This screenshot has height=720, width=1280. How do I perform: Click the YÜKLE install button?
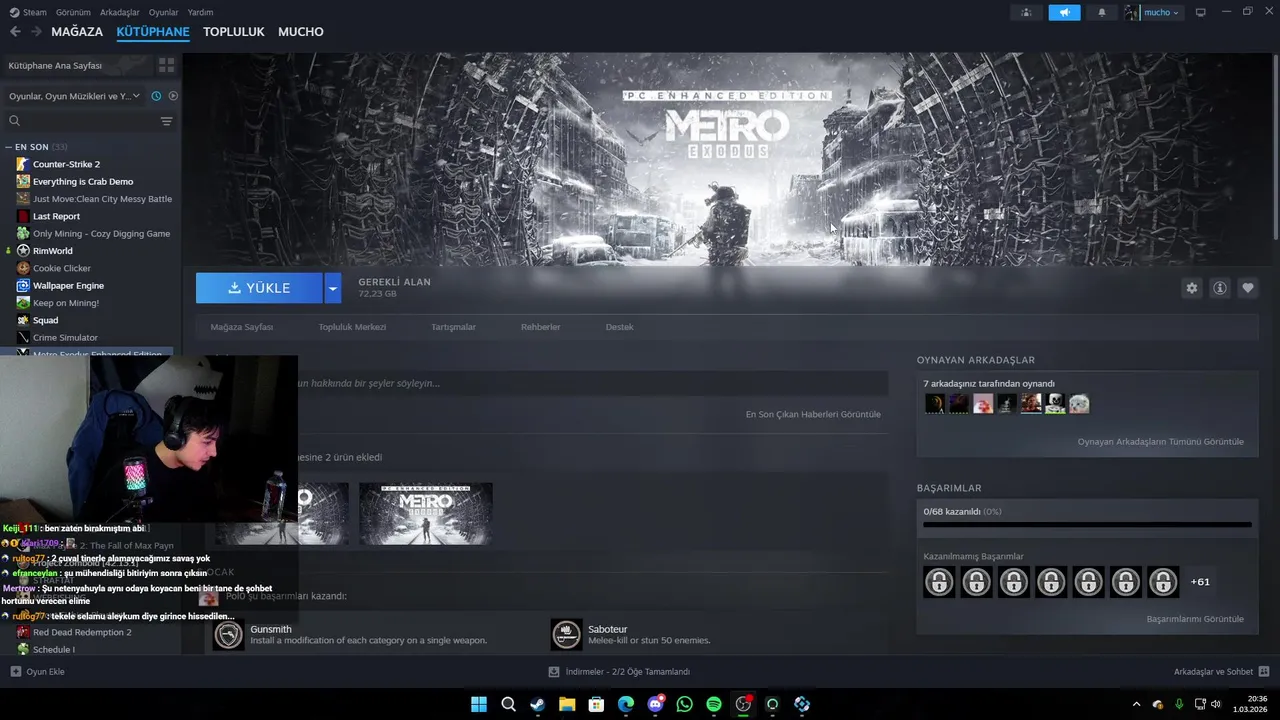(x=259, y=288)
